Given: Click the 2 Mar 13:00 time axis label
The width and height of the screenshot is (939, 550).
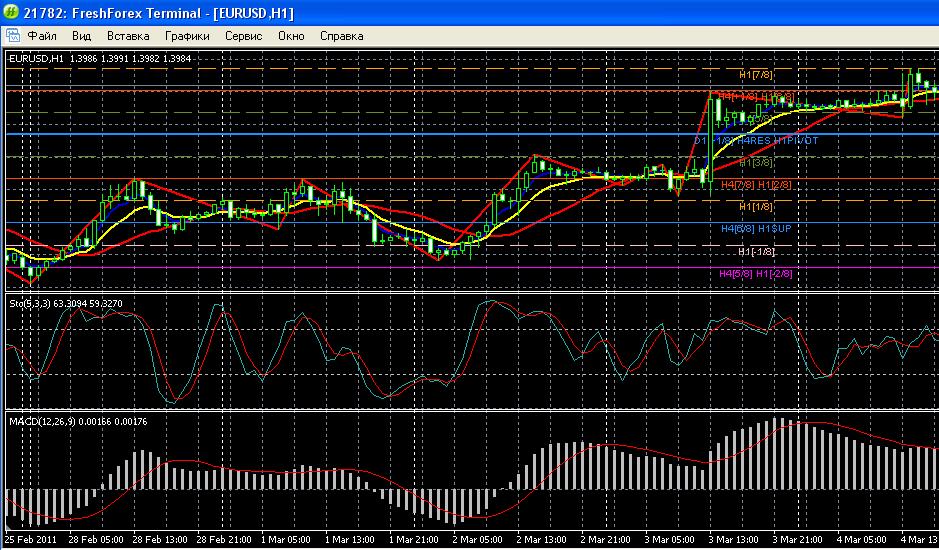Looking at the screenshot, I should (542, 539).
